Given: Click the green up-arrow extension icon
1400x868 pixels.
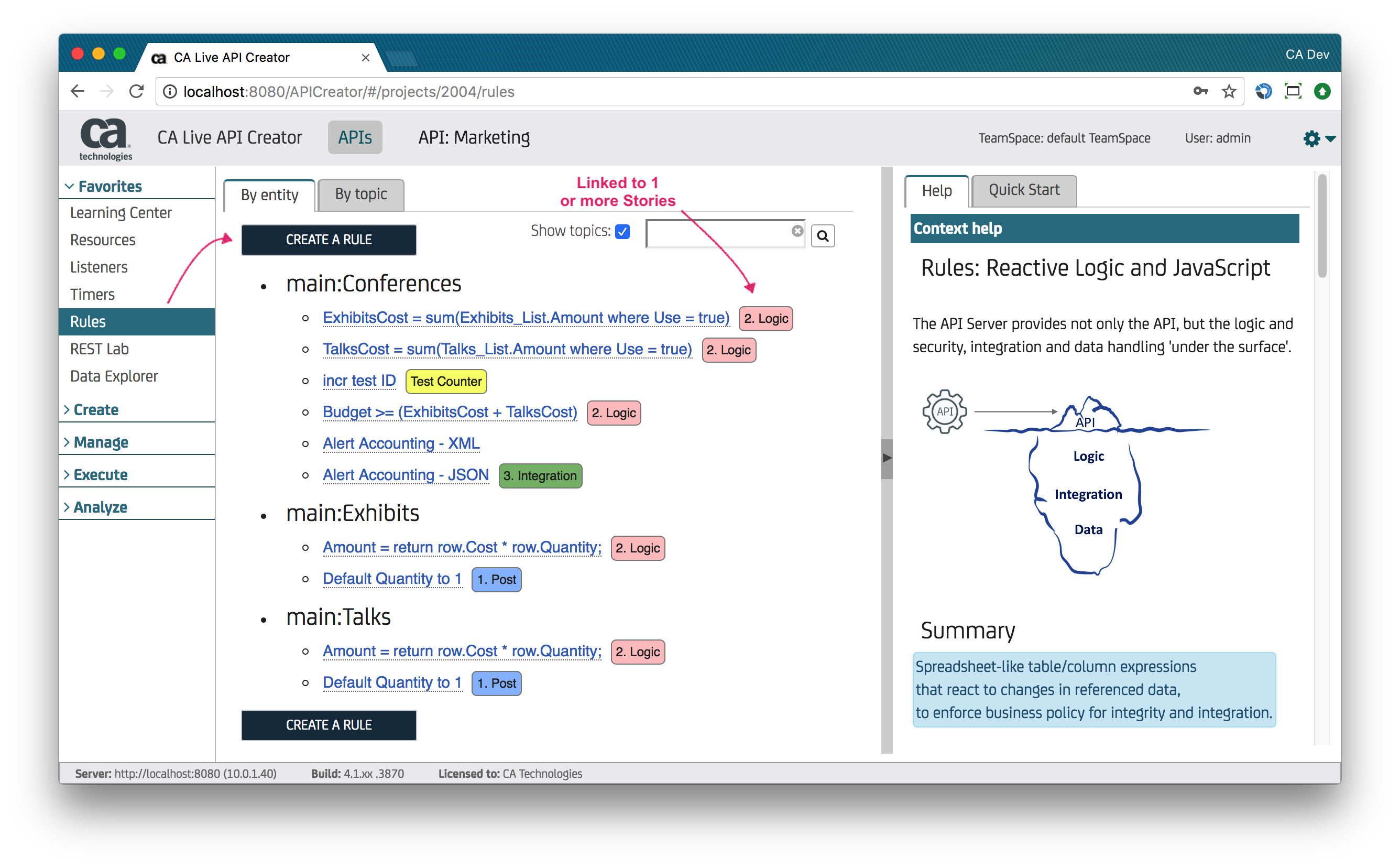Looking at the screenshot, I should (1322, 91).
